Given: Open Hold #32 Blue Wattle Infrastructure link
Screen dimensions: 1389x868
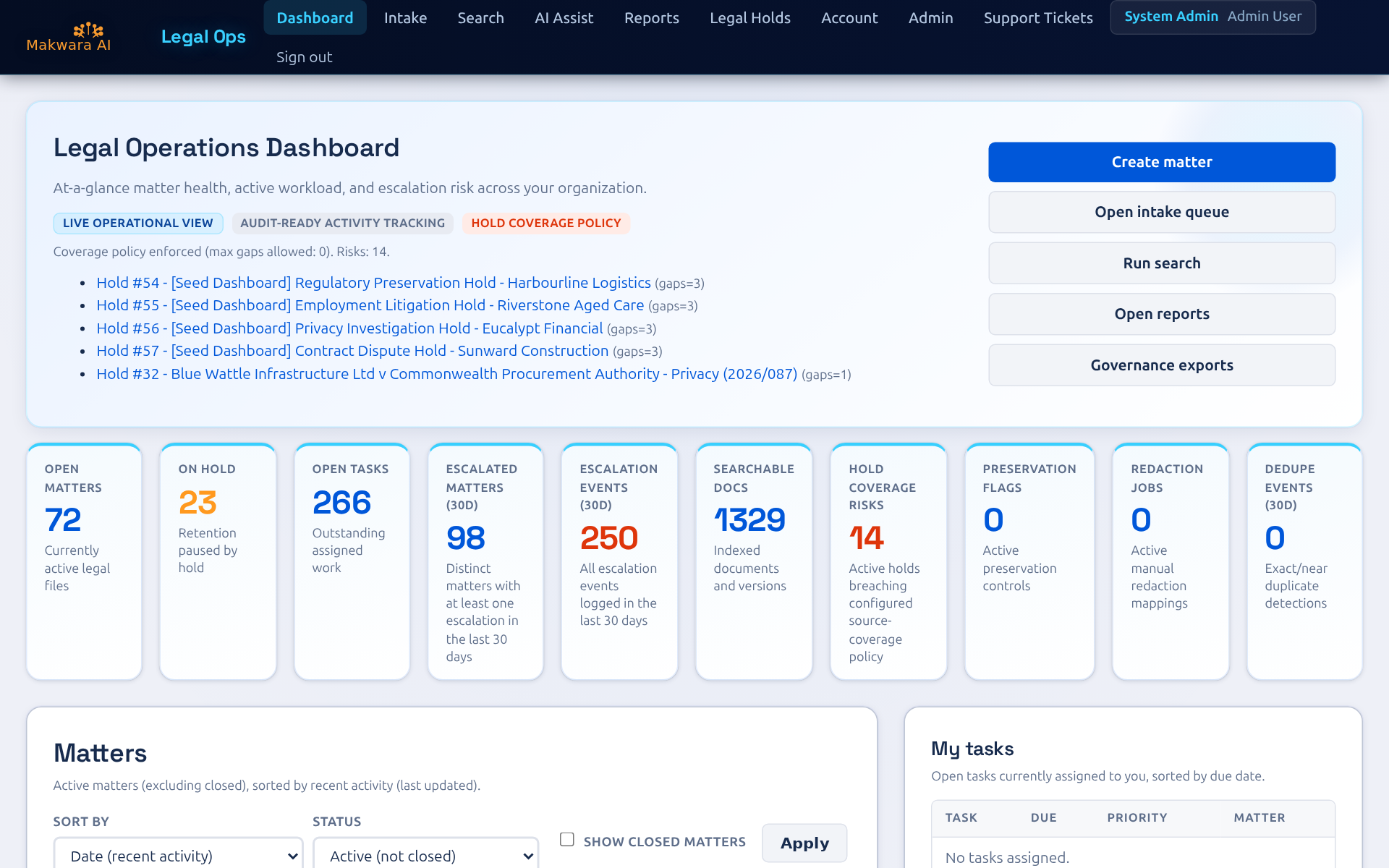Looking at the screenshot, I should (446, 374).
